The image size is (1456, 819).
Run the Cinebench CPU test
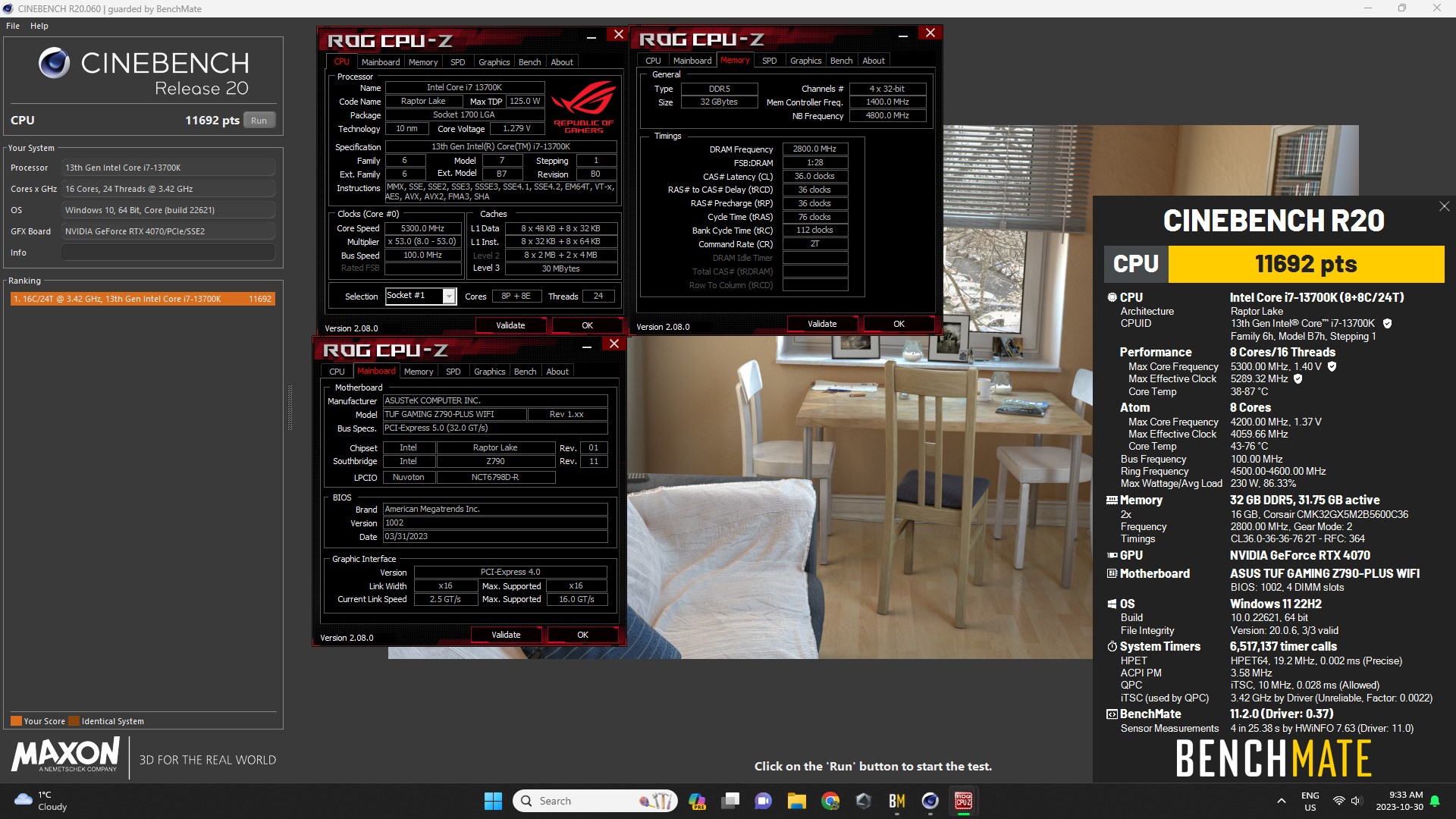[259, 120]
